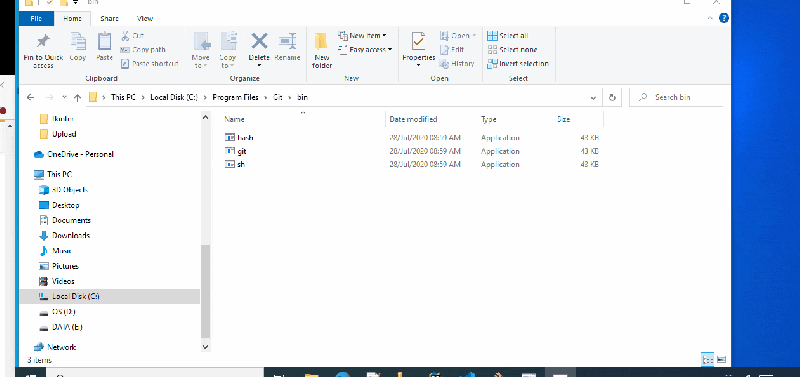Viewport: 800px width, 377px height.
Task: Go forward with the Forward arrow
Action: tap(49, 97)
